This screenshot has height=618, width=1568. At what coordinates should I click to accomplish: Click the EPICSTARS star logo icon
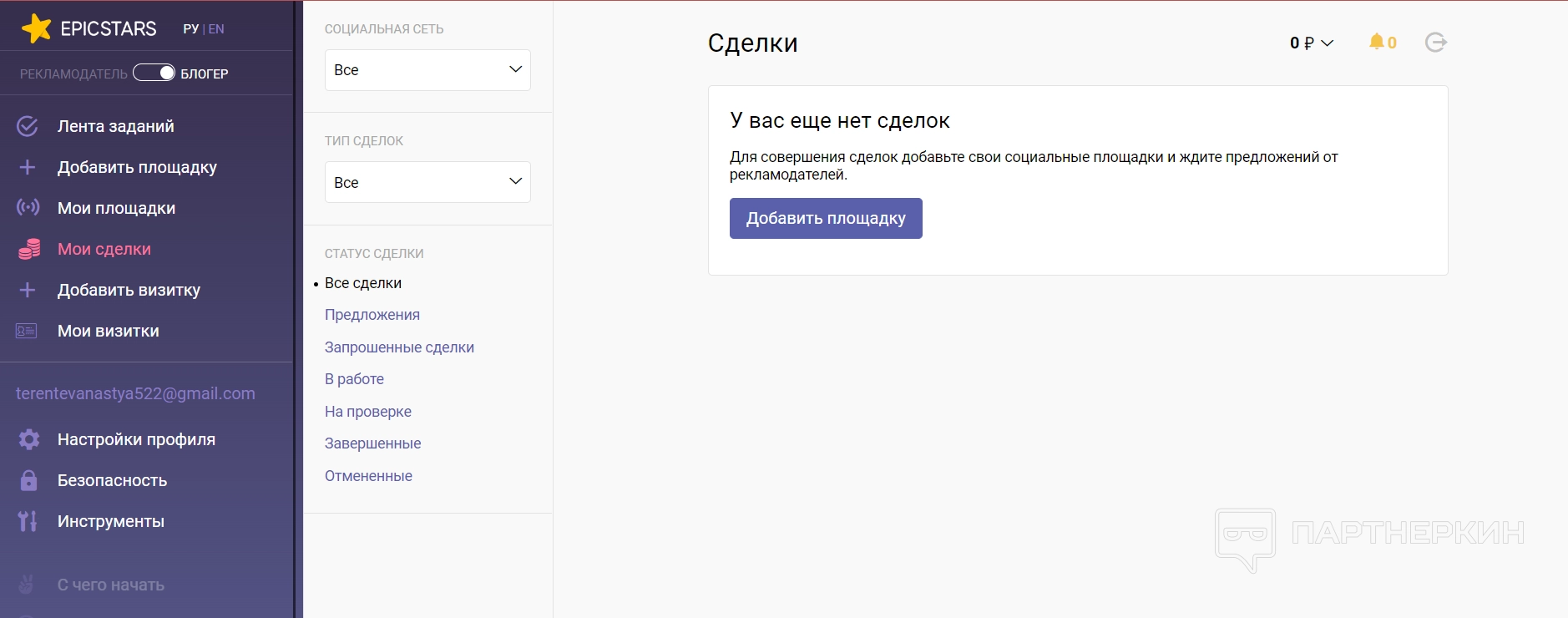tap(36, 28)
